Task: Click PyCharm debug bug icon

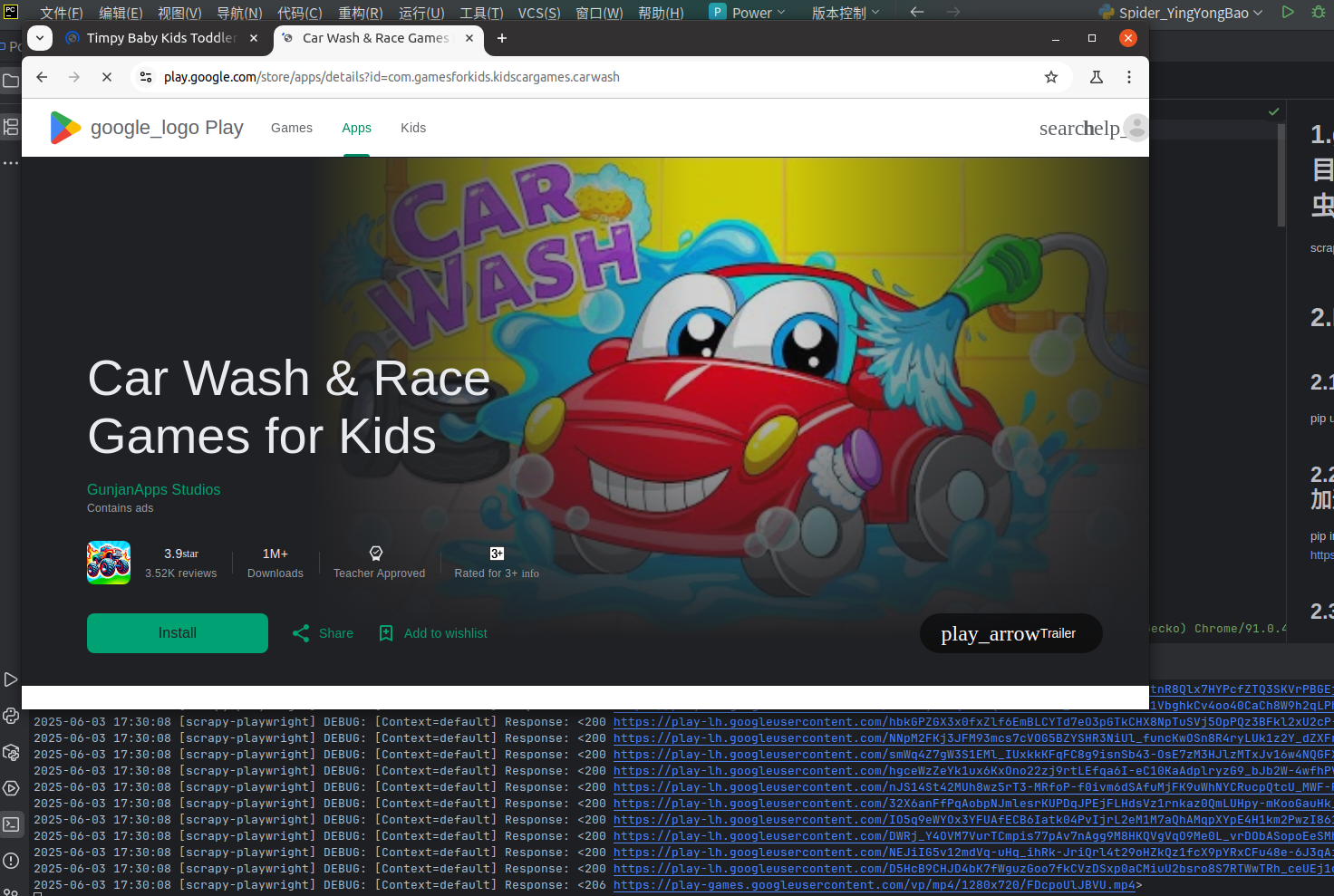Action: click(1319, 12)
